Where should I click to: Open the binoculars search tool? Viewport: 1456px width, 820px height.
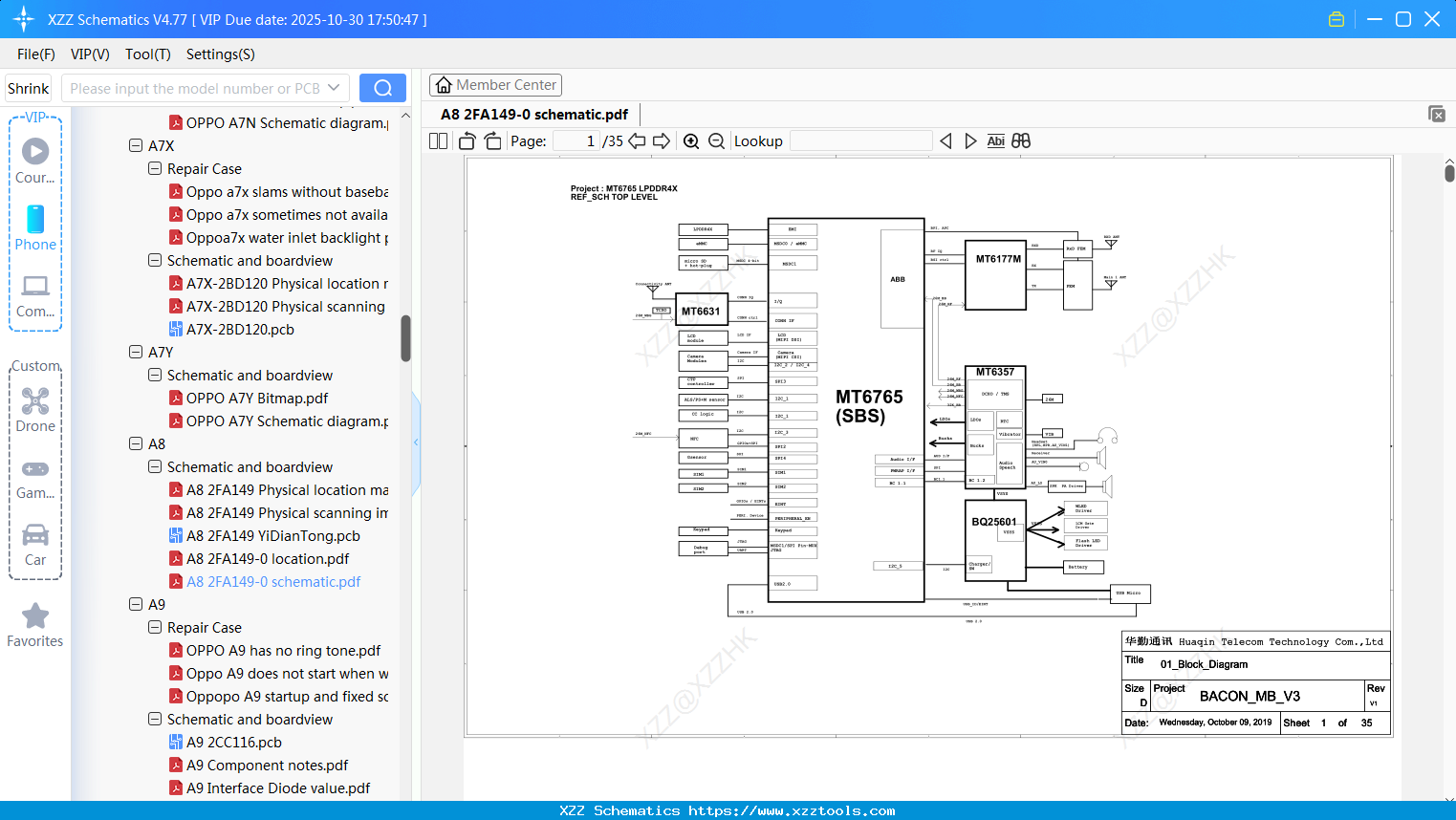[x=1019, y=140]
